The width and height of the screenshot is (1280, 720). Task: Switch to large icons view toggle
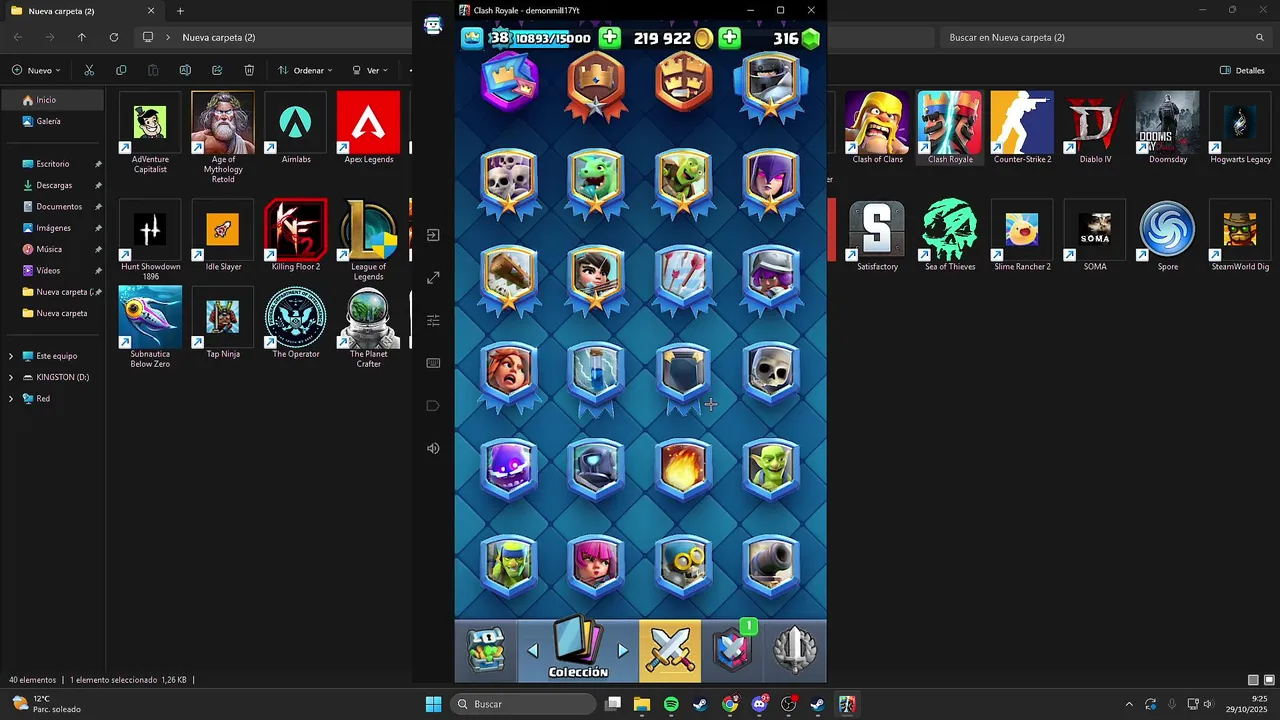pyautogui.click(x=1269, y=680)
